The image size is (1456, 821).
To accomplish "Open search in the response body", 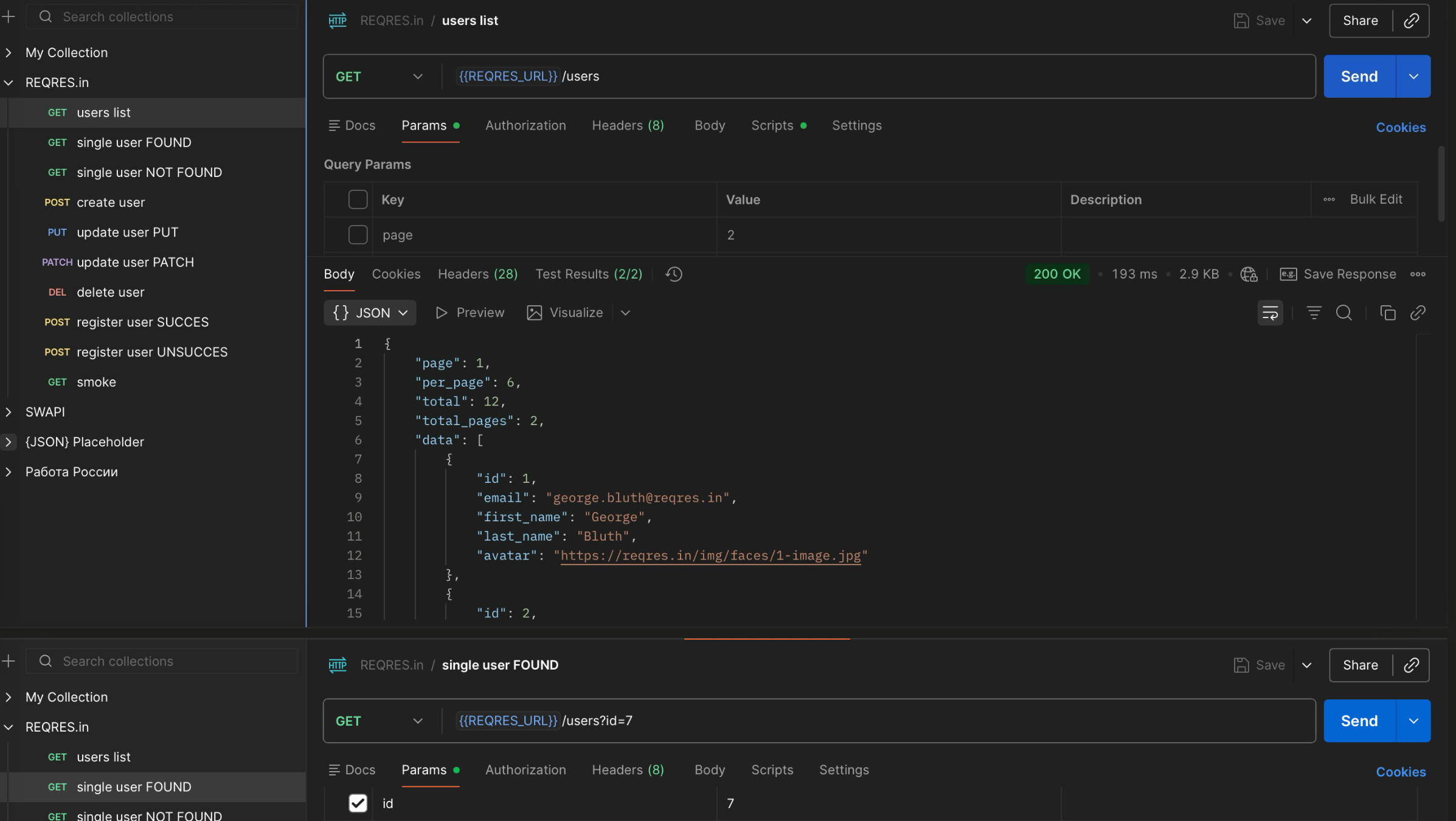I will [1343, 313].
